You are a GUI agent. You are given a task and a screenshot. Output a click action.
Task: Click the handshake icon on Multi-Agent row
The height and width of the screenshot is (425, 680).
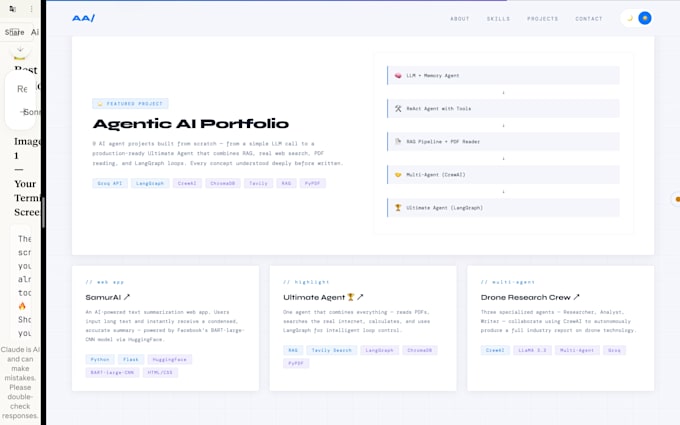pos(398,175)
